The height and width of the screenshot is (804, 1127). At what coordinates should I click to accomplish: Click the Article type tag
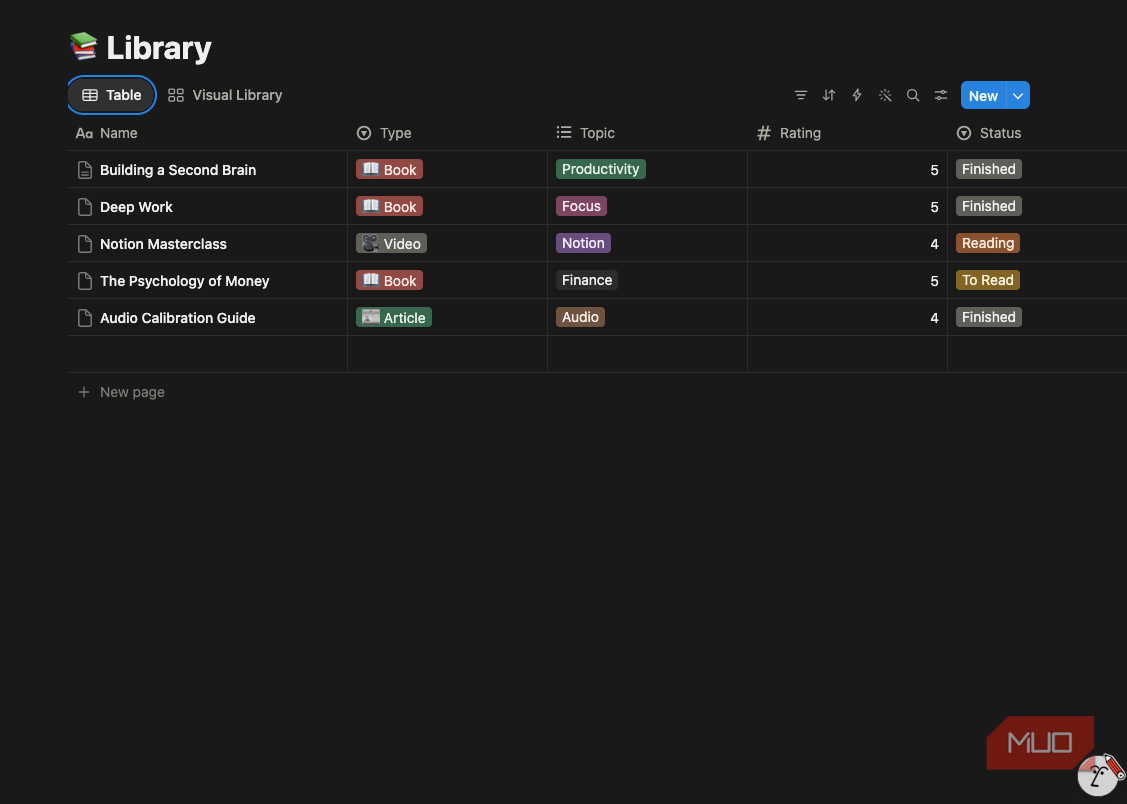coord(394,318)
